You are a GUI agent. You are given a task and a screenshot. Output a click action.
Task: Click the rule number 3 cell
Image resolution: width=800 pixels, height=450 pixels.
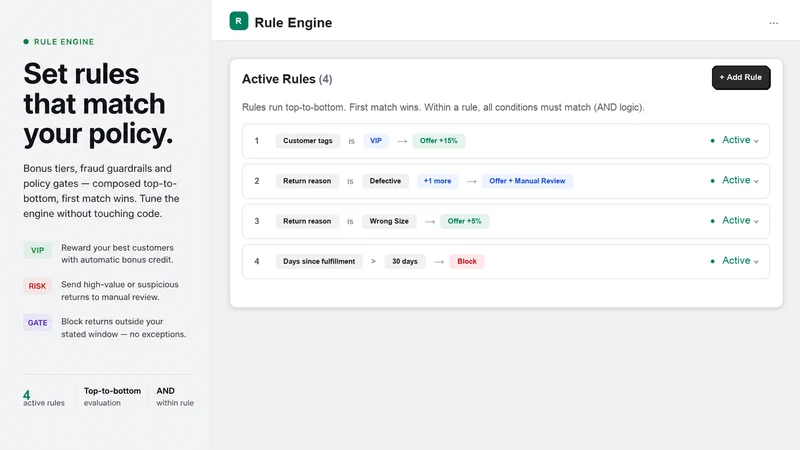[257, 221]
